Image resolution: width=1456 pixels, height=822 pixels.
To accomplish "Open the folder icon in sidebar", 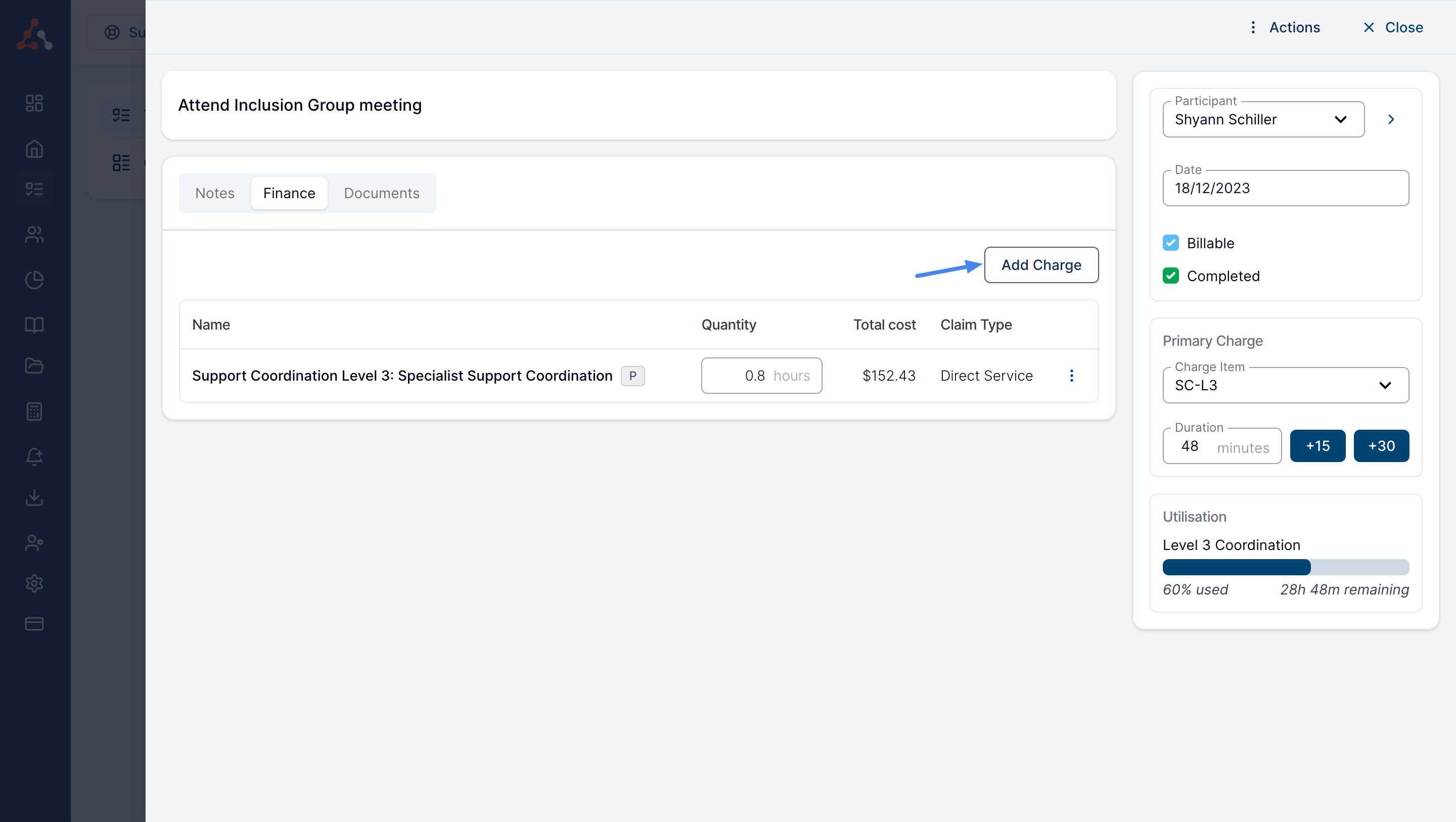I will (34, 366).
